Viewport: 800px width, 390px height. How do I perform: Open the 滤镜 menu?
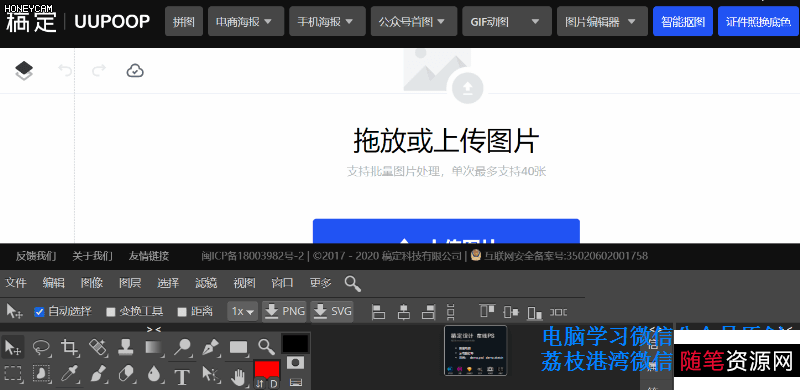[x=206, y=283]
